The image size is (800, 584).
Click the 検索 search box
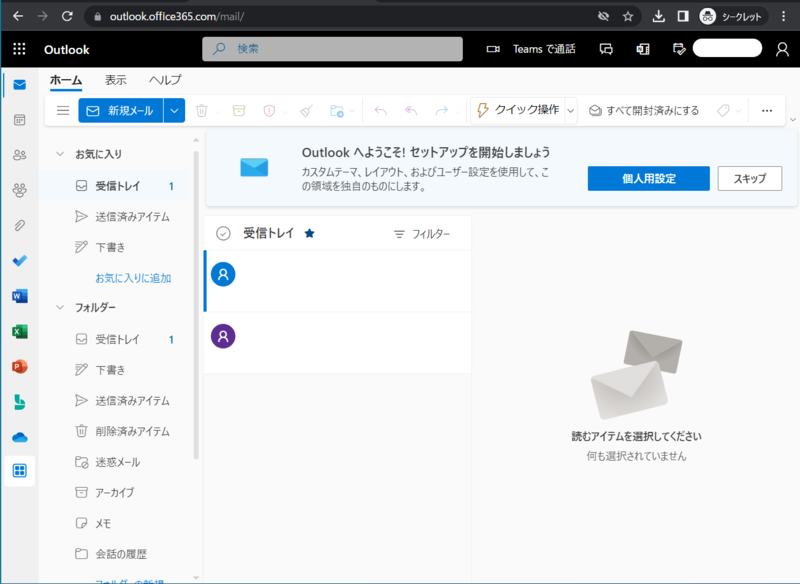click(x=332, y=49)
